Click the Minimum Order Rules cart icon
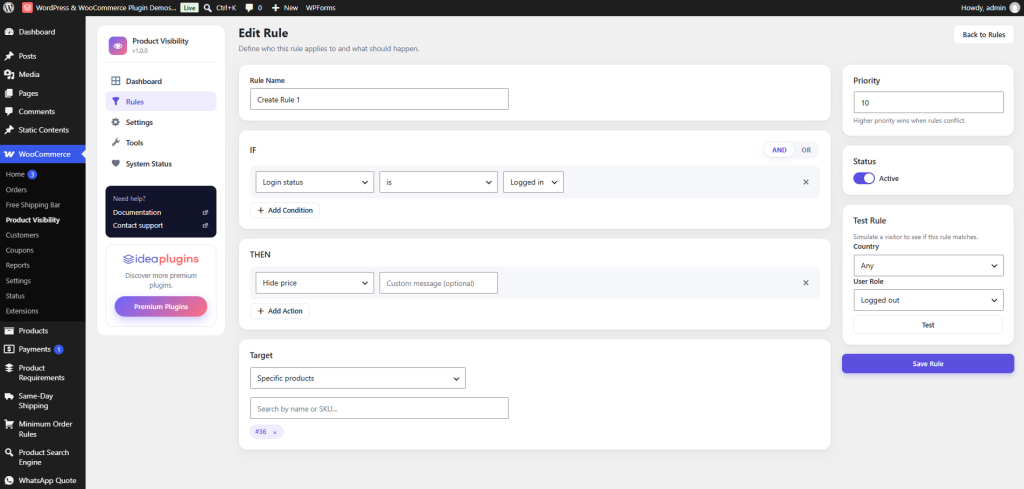 pyautogui.click(x=9, y=424)
